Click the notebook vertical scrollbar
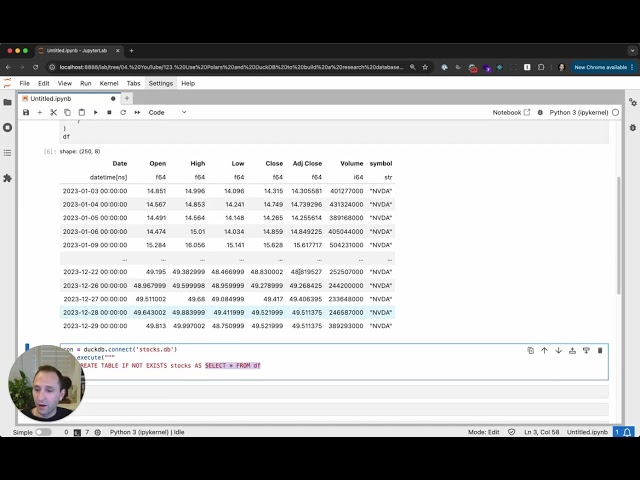The height and width of the screenshot is (480, 640). click(619, 235)
